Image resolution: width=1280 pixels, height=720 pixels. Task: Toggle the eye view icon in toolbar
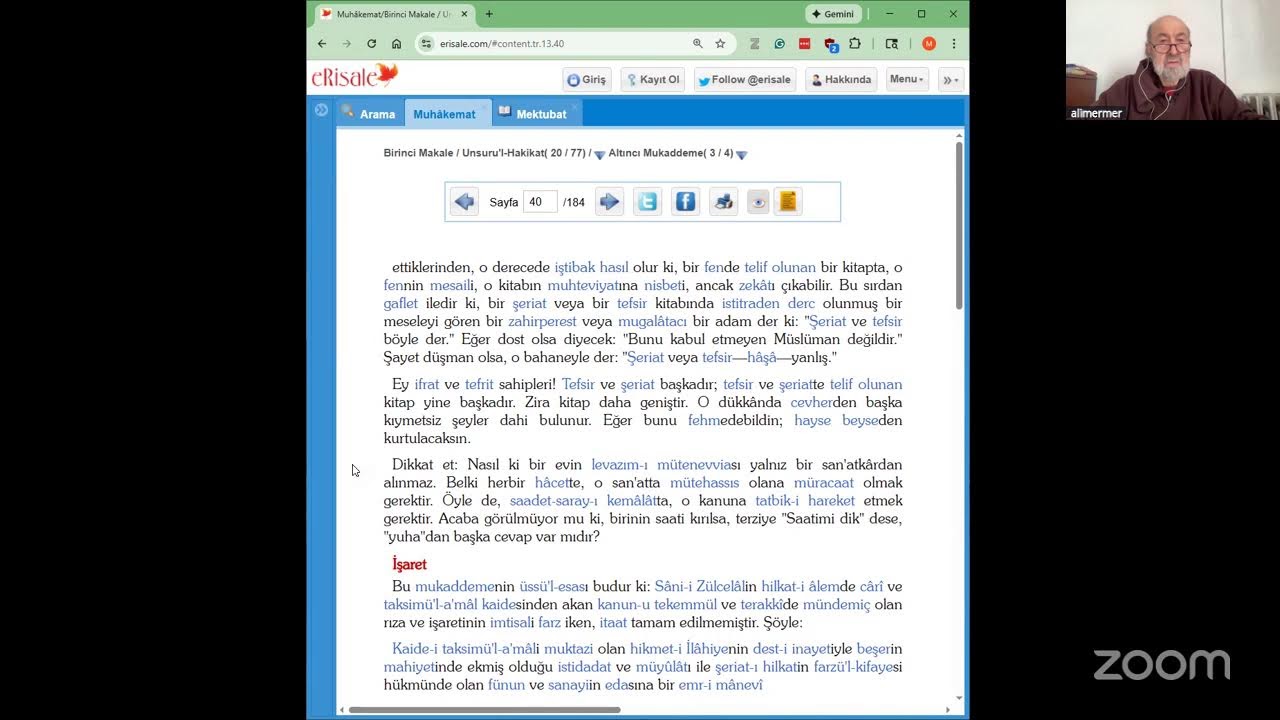(x=758, y=202)
